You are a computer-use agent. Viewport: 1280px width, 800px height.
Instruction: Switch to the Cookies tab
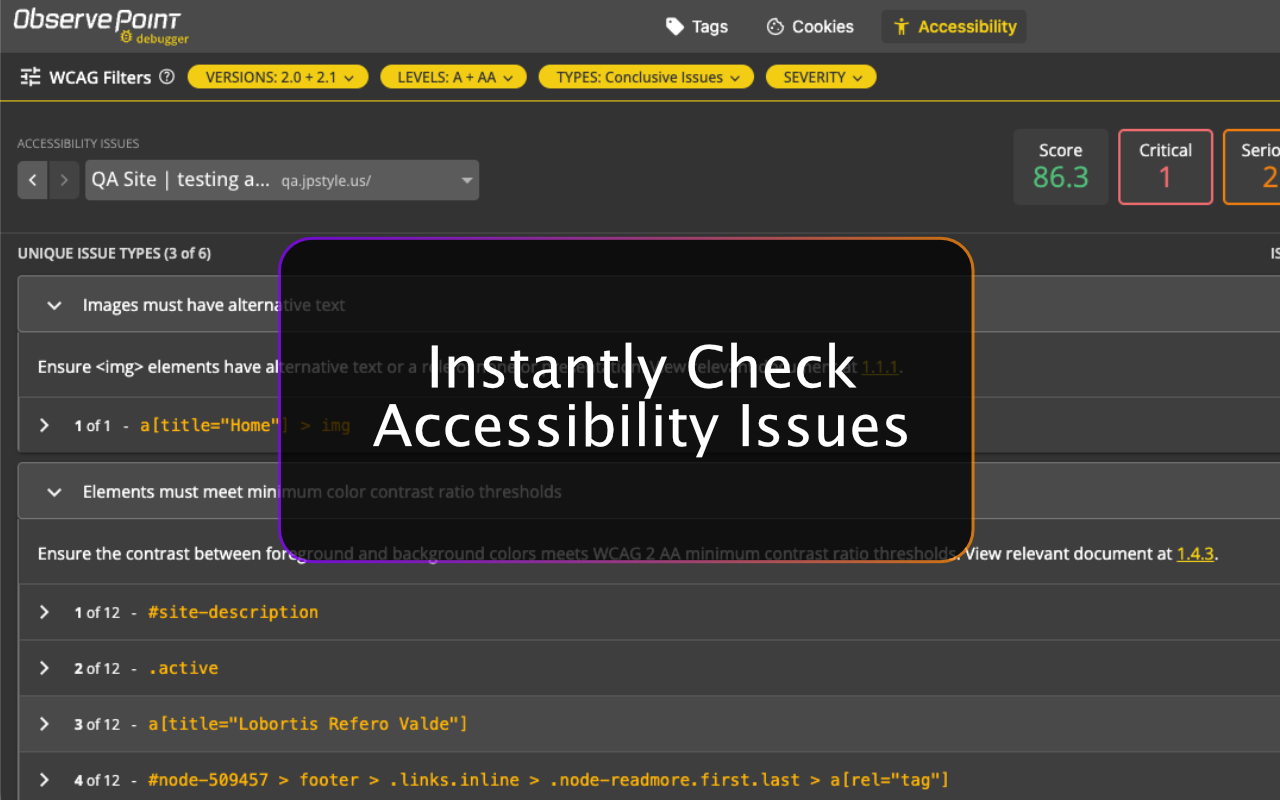click(810, 27)
